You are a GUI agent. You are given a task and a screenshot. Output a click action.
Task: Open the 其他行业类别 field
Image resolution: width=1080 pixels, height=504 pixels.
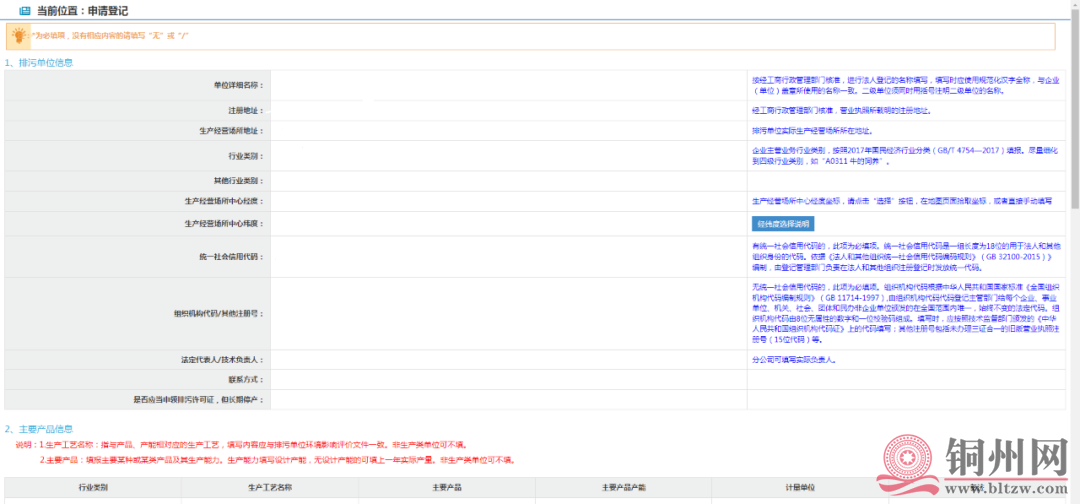[508, 181]
